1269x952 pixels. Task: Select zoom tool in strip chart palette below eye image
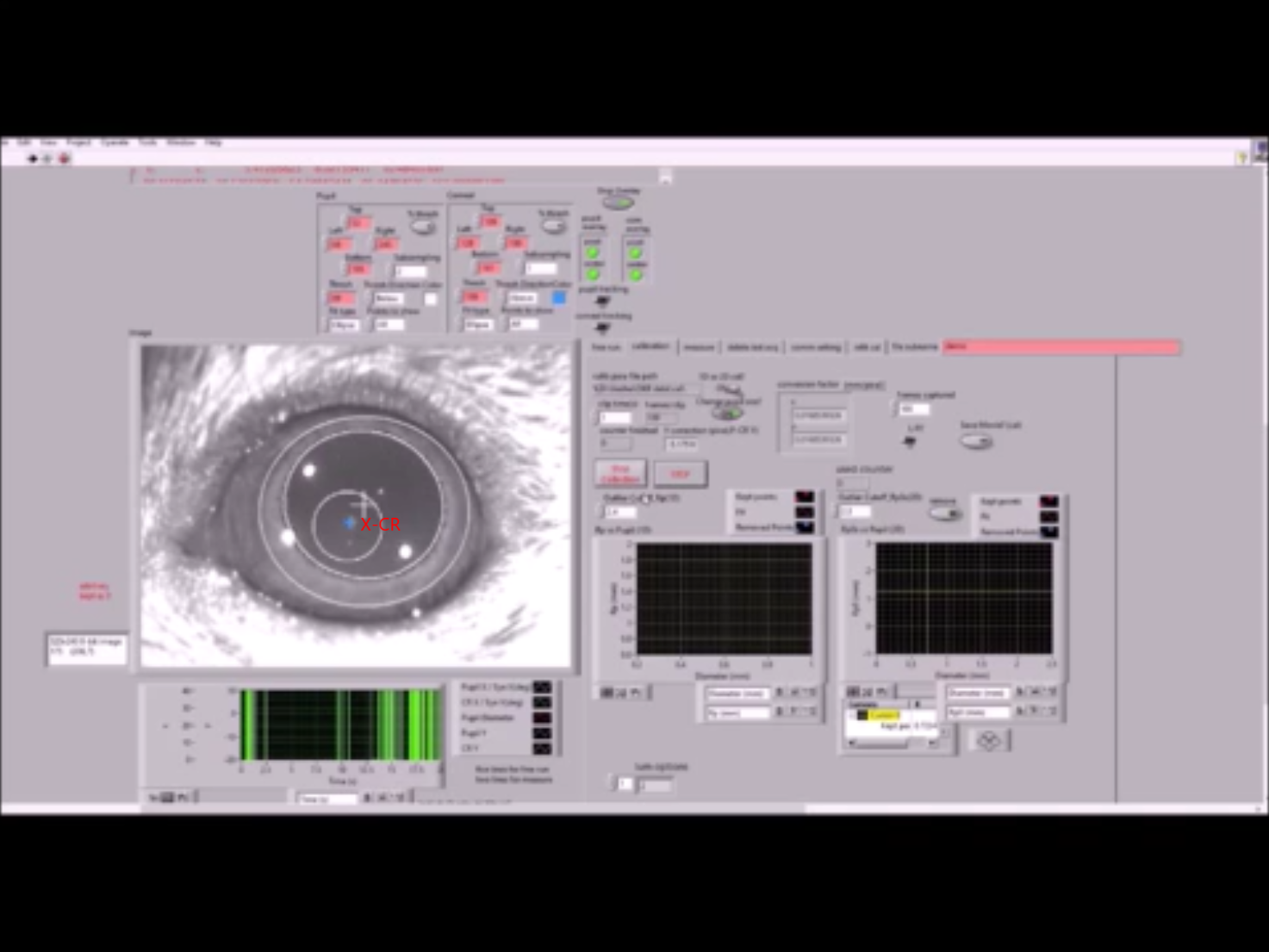(168, 797)
